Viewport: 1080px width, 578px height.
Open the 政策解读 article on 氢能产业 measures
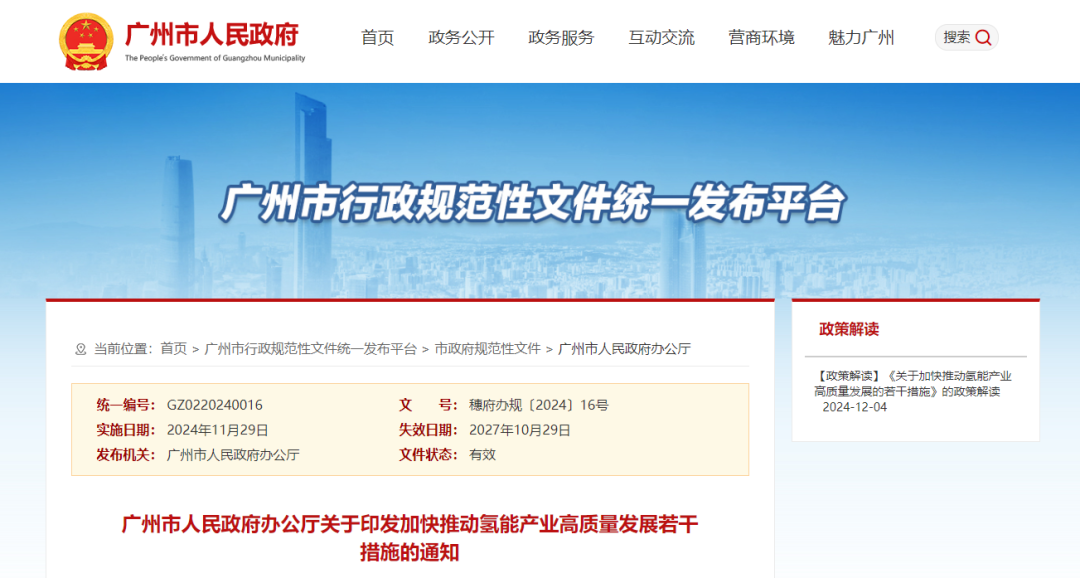(x=913, y=384)
